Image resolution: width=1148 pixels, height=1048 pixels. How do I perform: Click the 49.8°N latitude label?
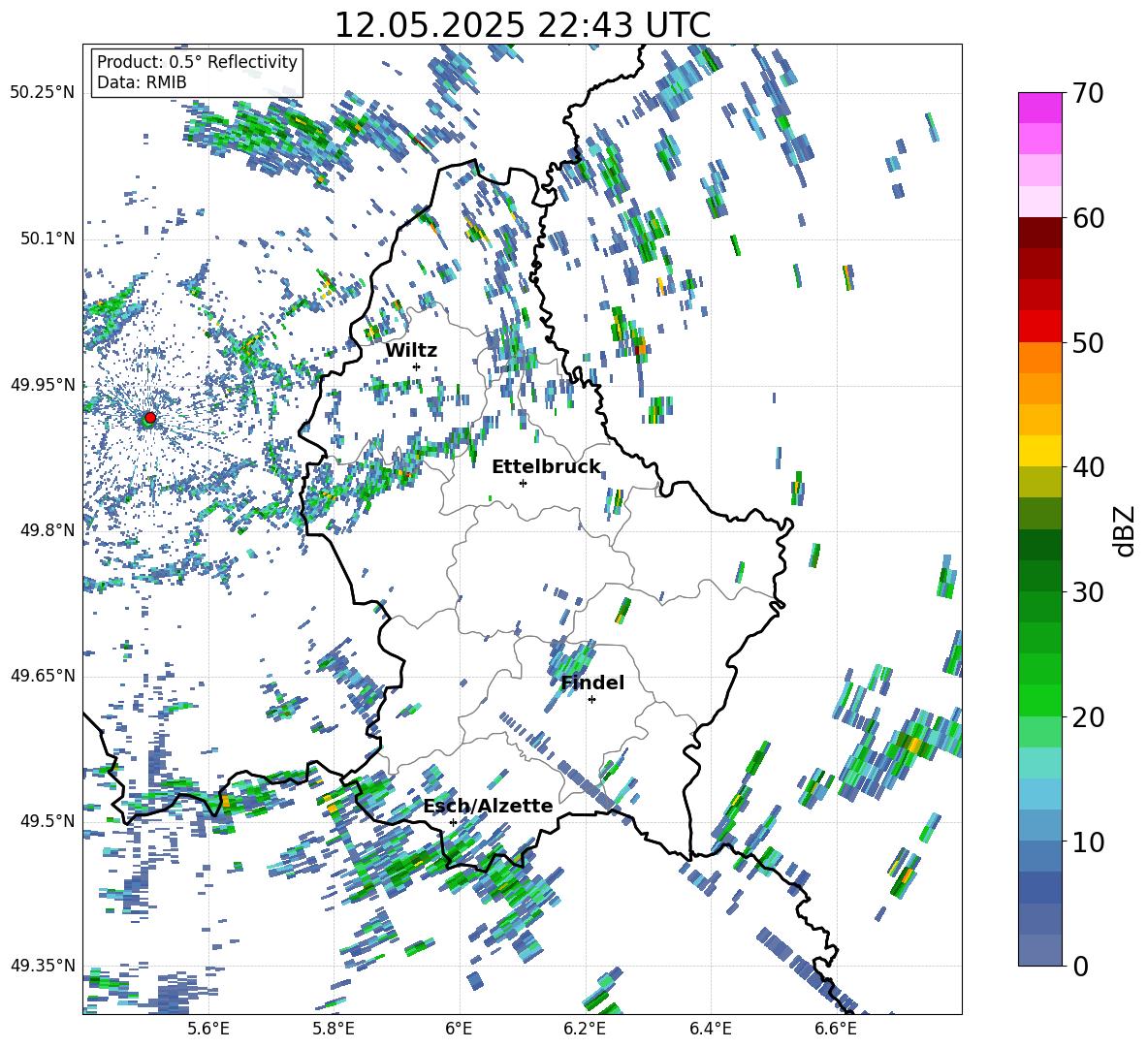[x=48, y=530]
